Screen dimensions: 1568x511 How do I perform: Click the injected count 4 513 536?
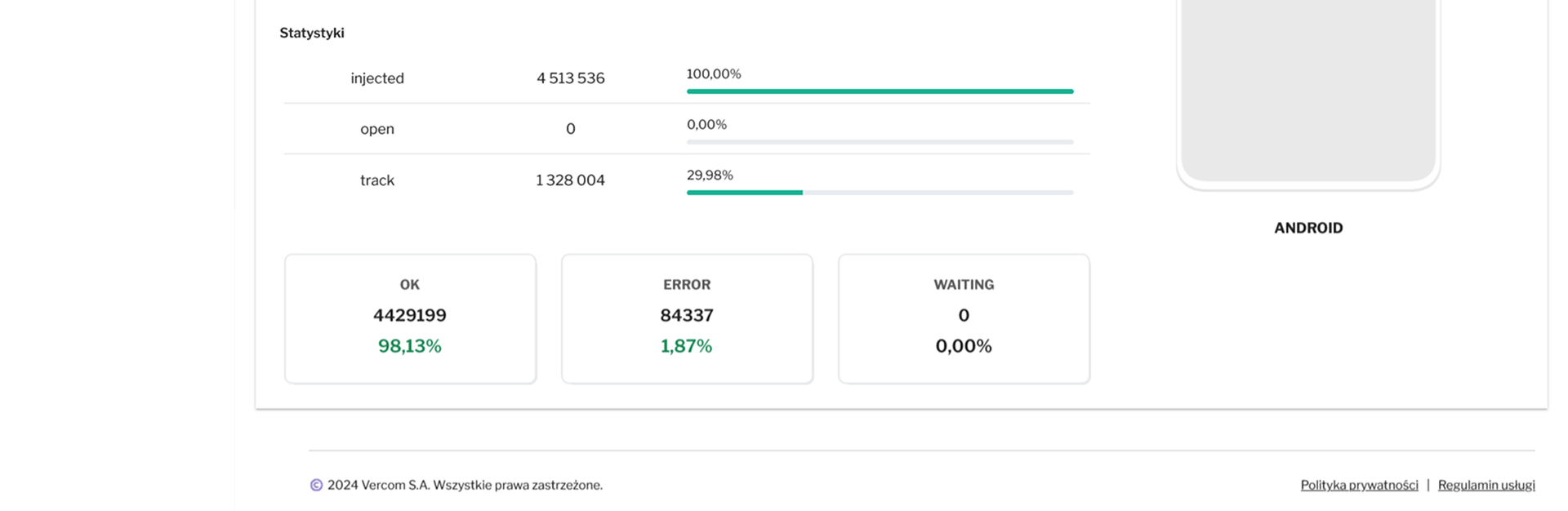point(570,78)
